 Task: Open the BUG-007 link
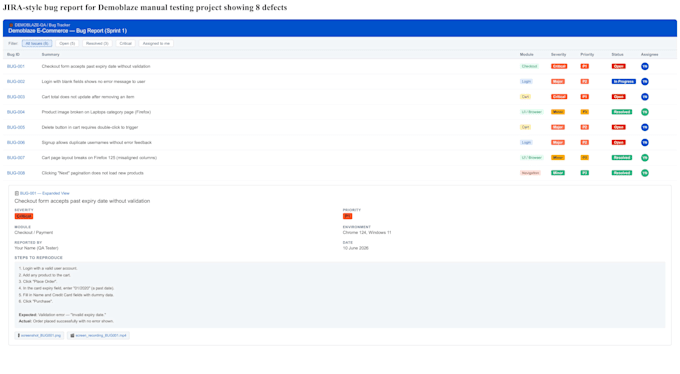(16, 157)
